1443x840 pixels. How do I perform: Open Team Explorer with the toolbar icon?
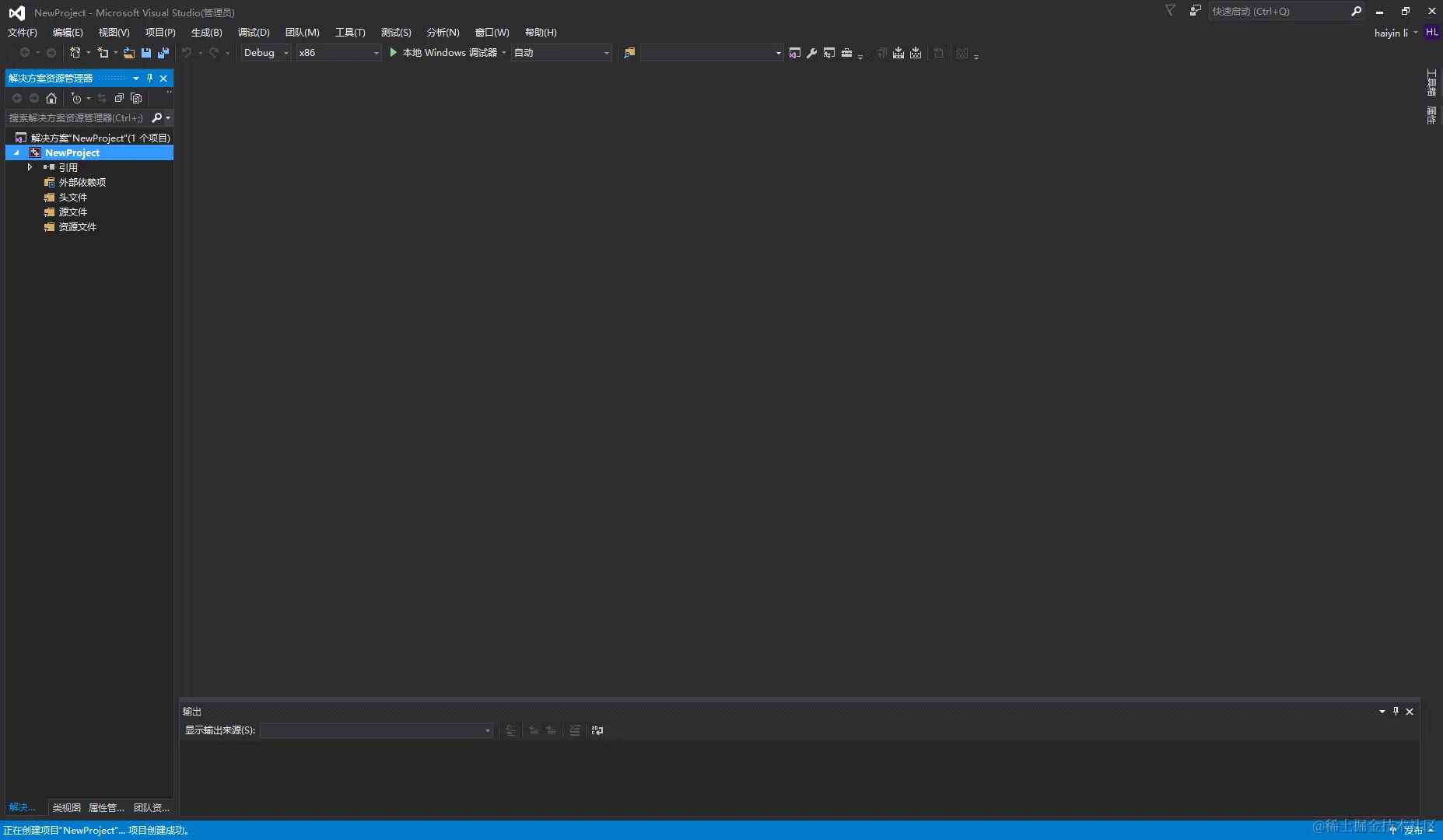829,53
